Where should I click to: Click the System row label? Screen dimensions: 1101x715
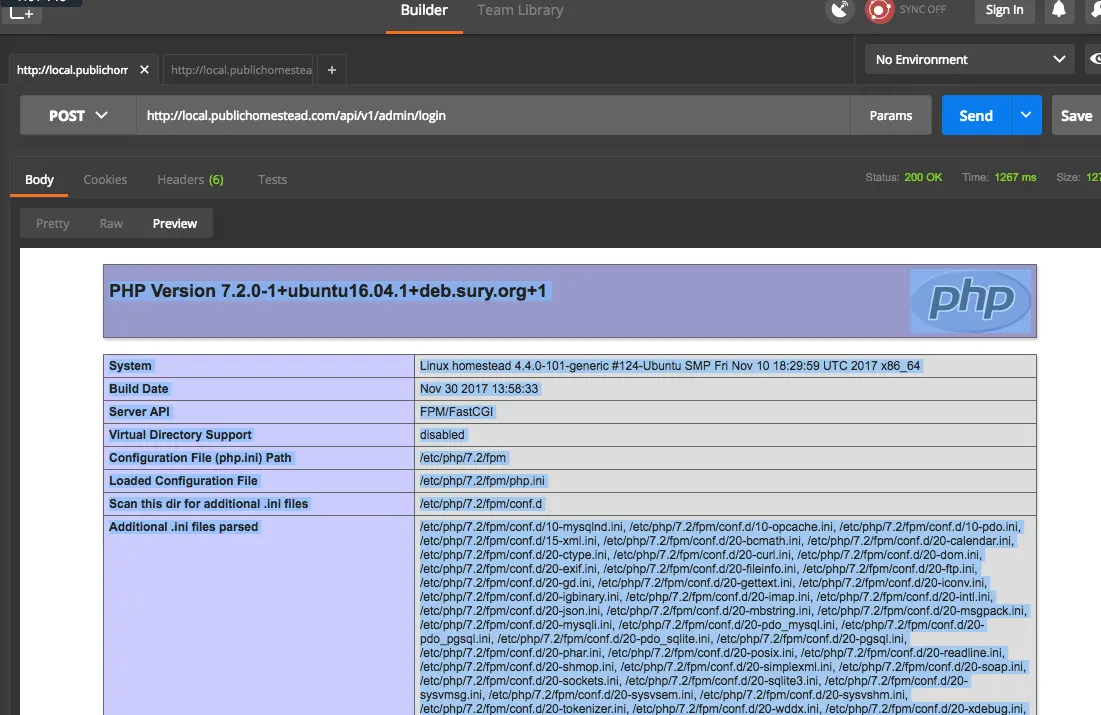click(x=130, y=365)
